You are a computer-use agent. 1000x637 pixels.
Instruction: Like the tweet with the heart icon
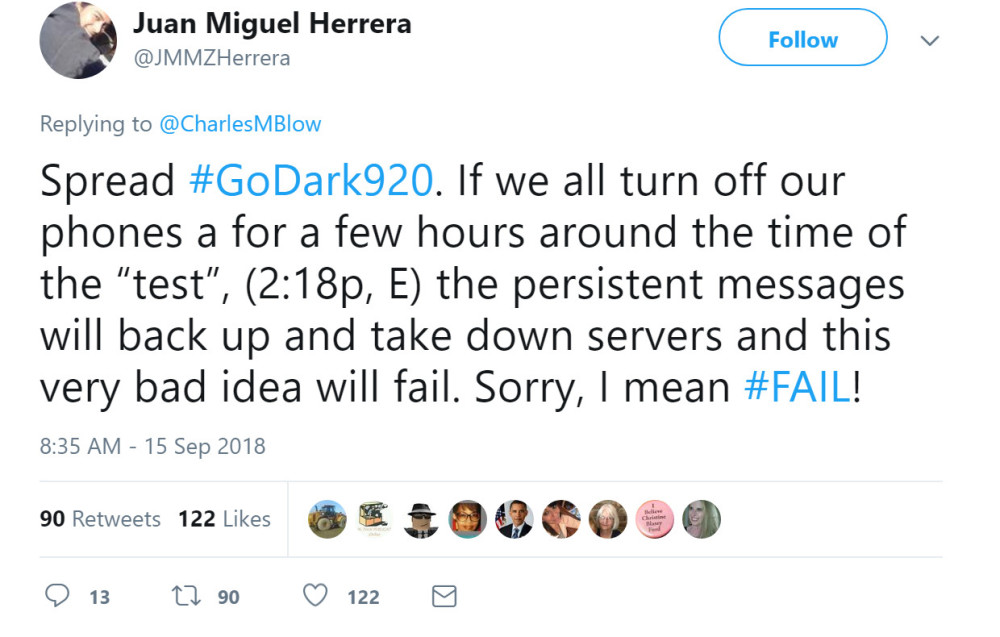coord(316,597)
